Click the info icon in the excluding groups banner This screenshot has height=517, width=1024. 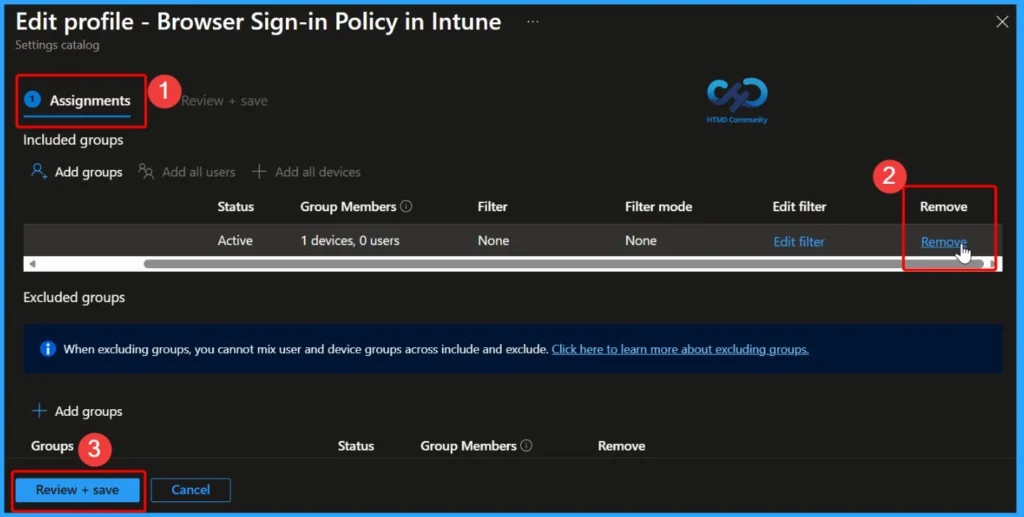click(x=48, y=349)
